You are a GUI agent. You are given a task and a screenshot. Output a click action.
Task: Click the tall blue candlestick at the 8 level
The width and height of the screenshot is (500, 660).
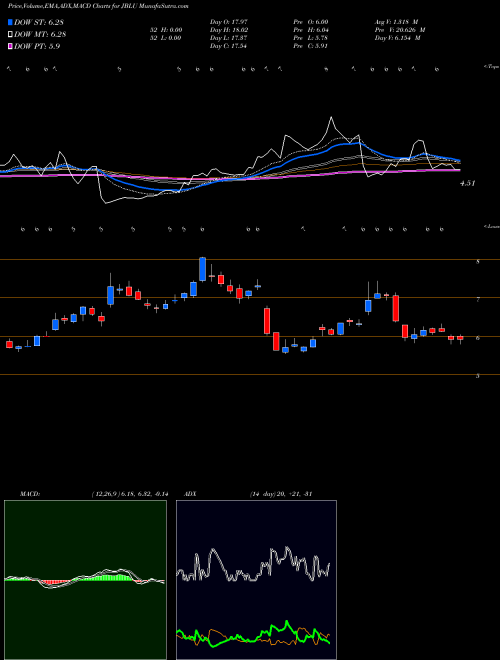[202, 269]
